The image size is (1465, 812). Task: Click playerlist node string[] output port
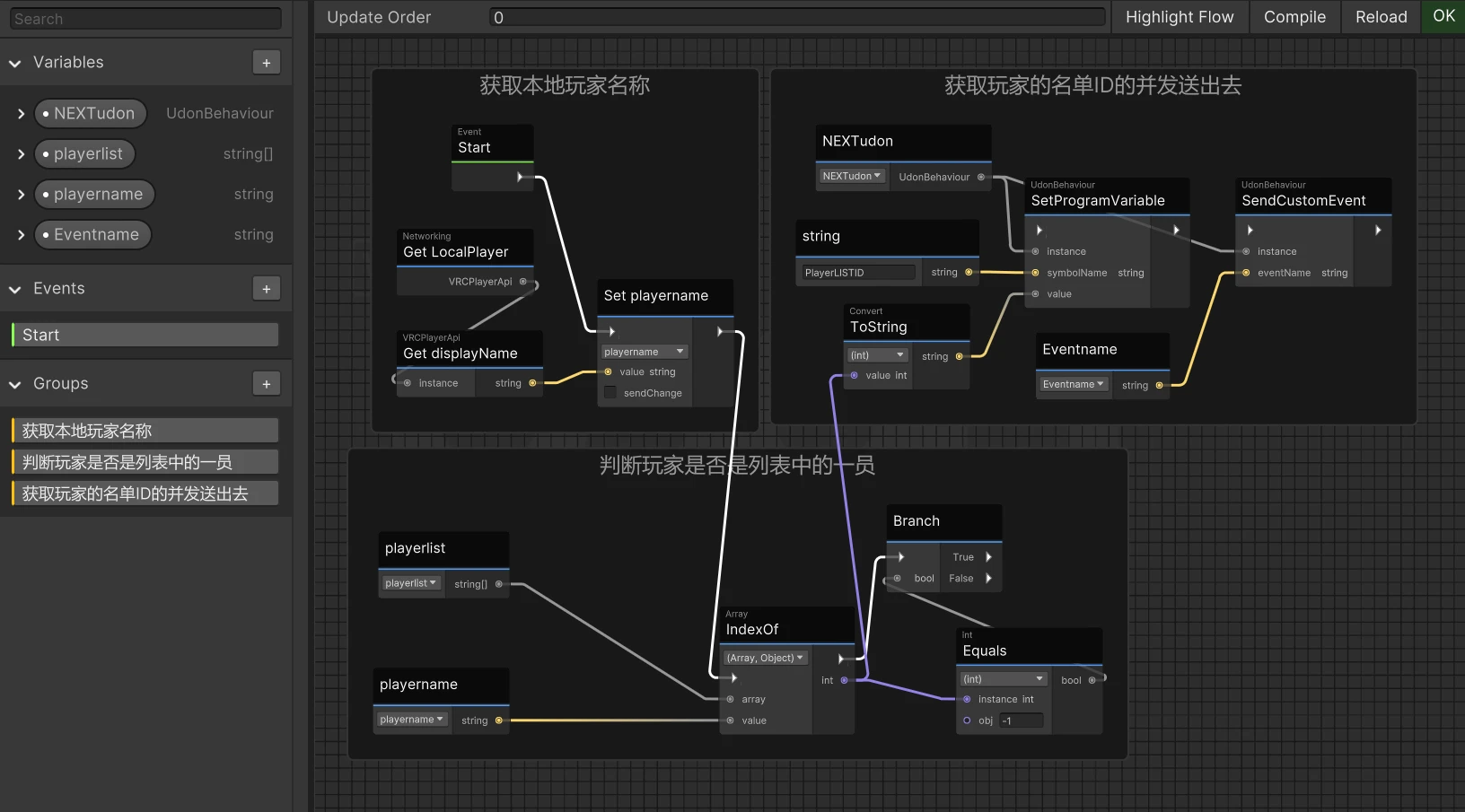point(499,584)
